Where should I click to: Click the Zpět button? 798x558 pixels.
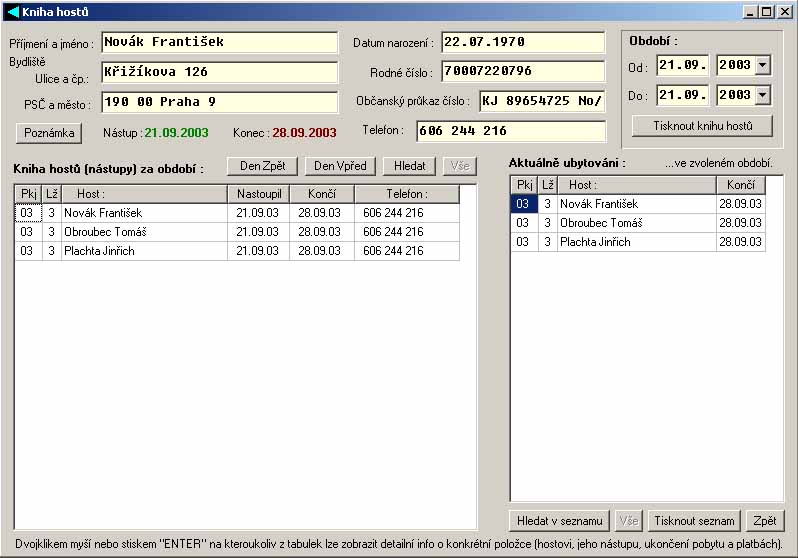764,521
